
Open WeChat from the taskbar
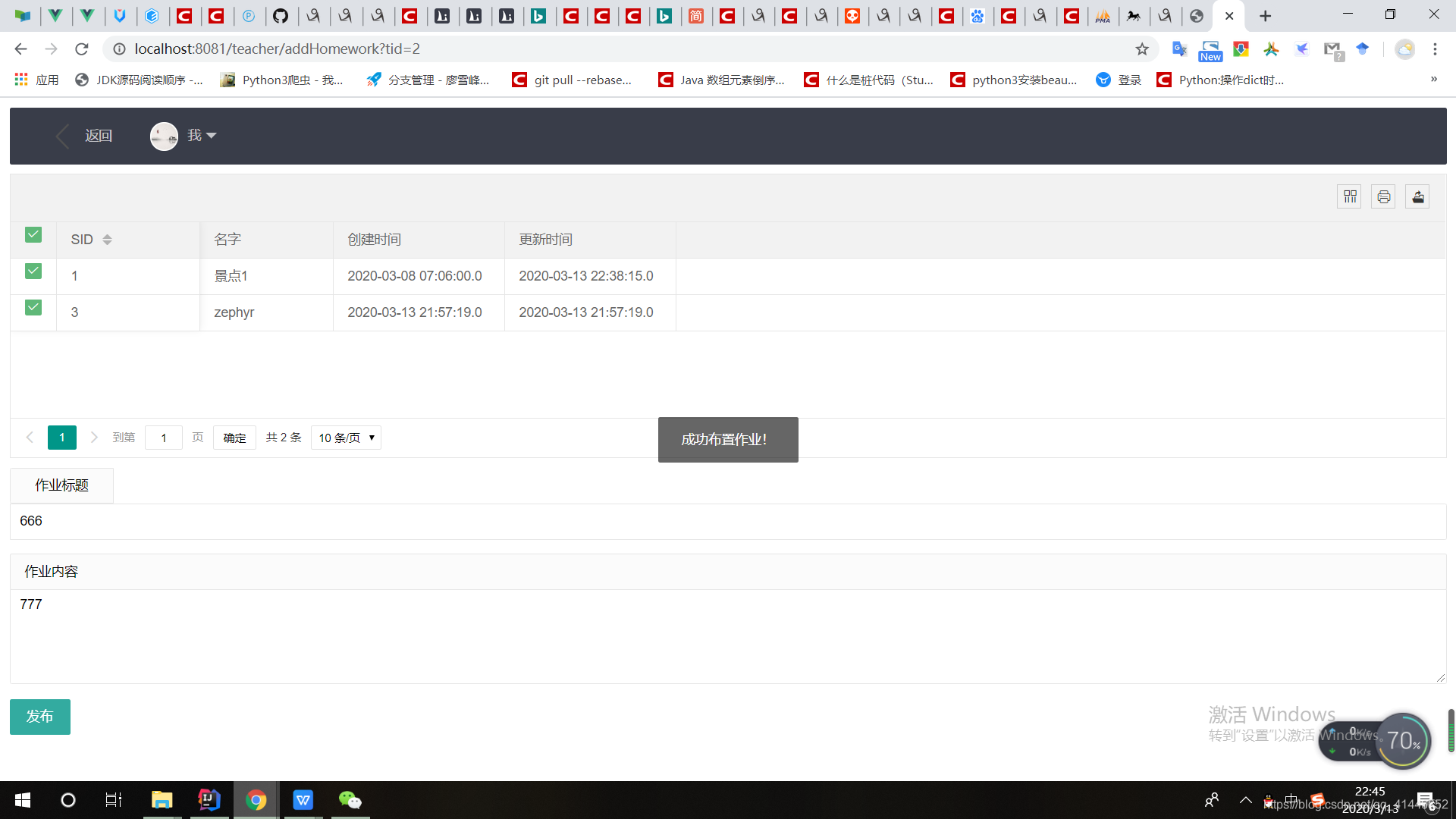tap(350, 800)
